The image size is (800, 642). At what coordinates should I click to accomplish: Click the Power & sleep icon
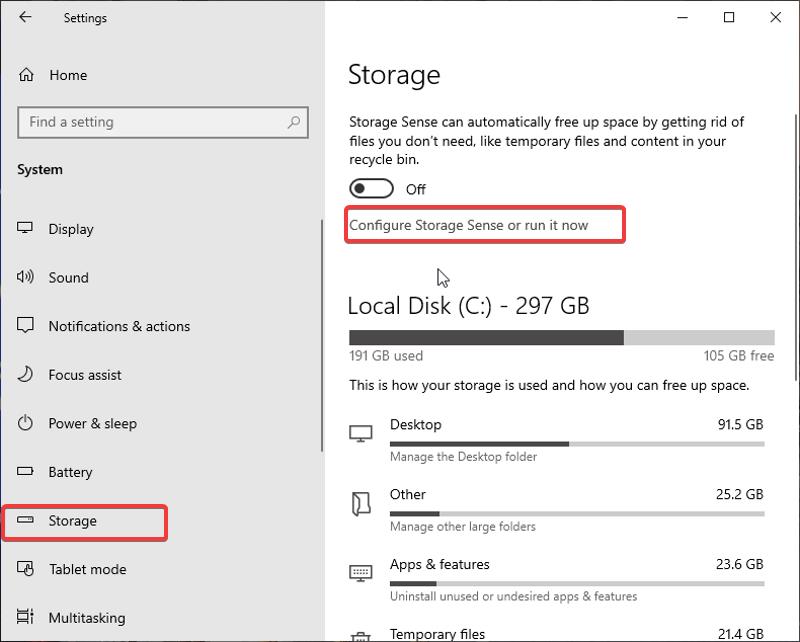pos(27,424)
